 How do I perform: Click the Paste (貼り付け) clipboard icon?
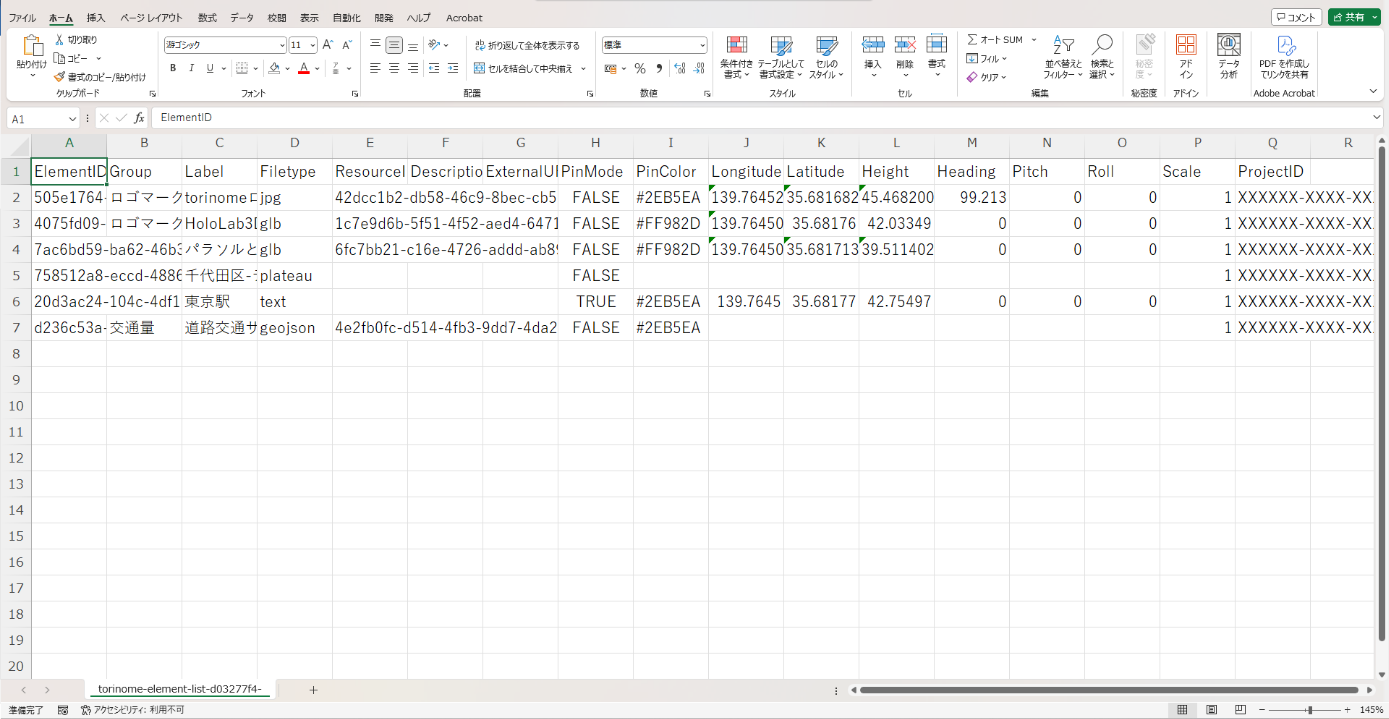pos(32,46)
